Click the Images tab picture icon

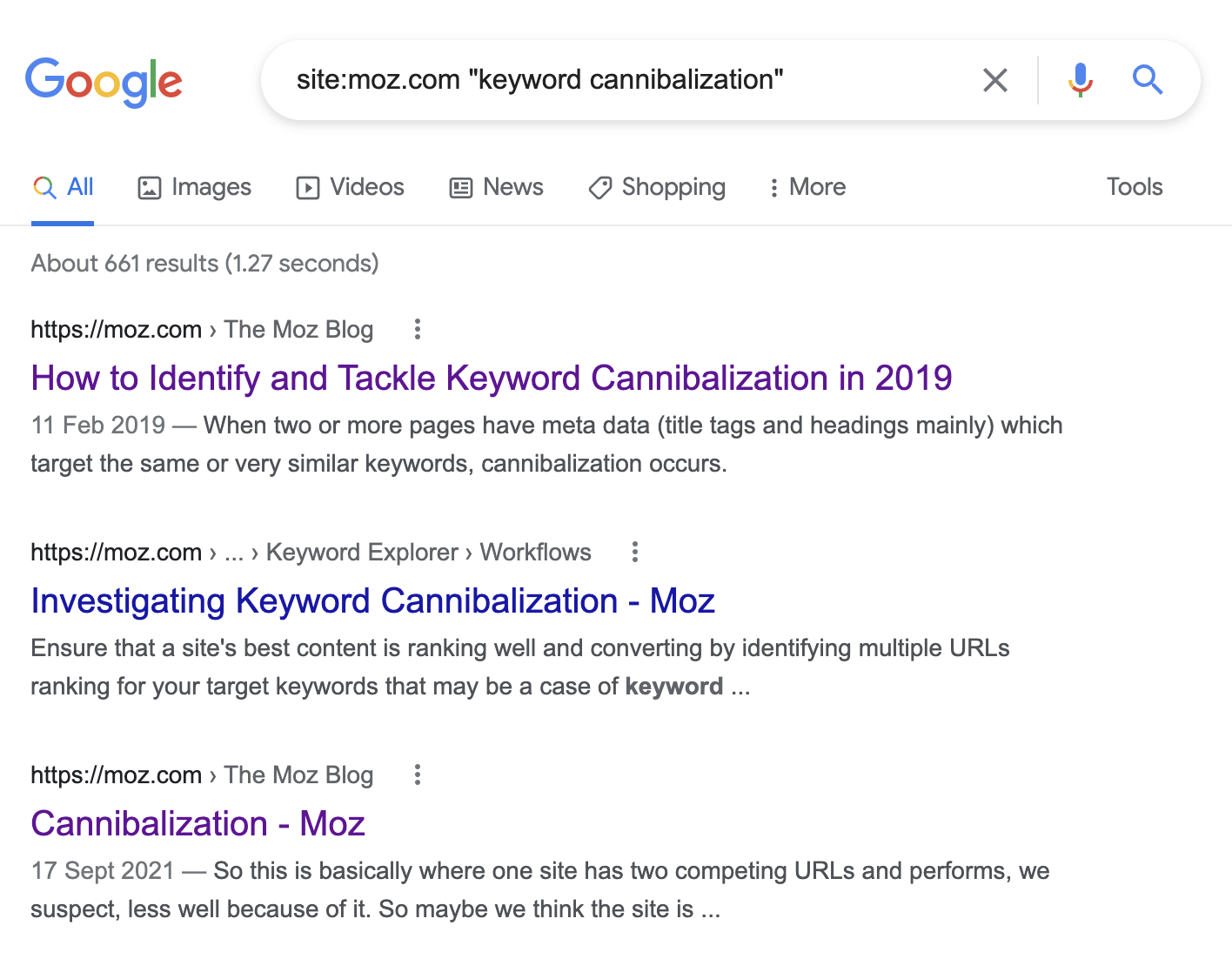(150, 187)
